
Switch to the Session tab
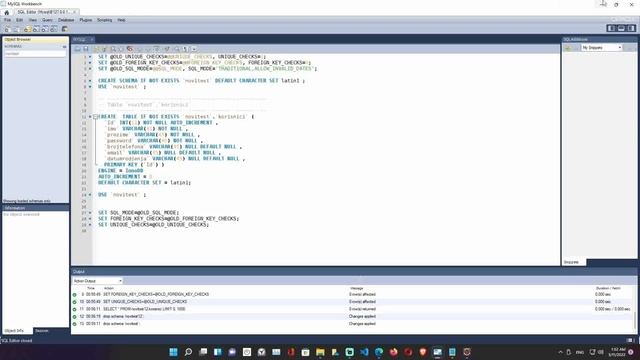[x=42, y=331]
